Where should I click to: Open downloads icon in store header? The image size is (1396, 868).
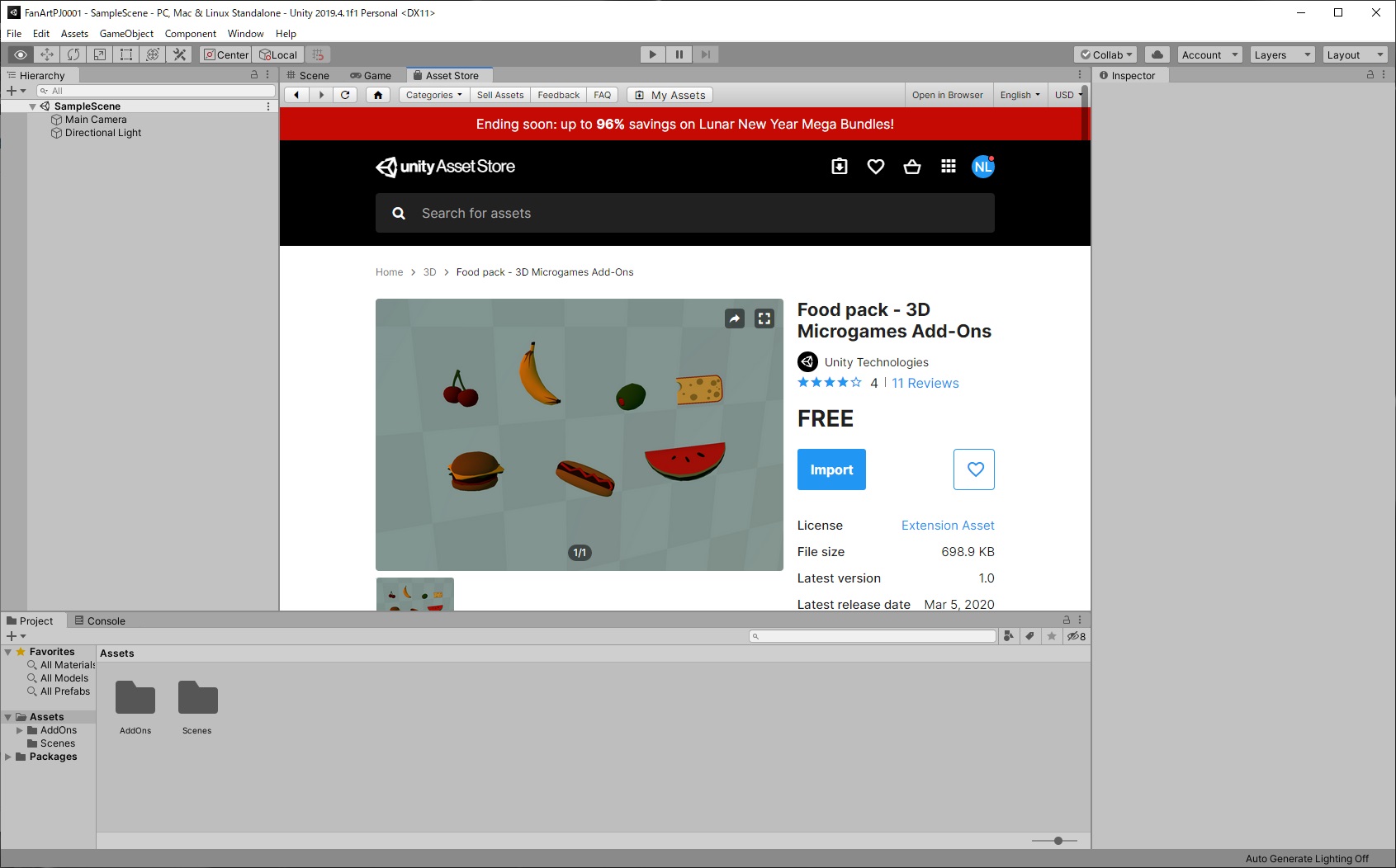coord(840,167)
